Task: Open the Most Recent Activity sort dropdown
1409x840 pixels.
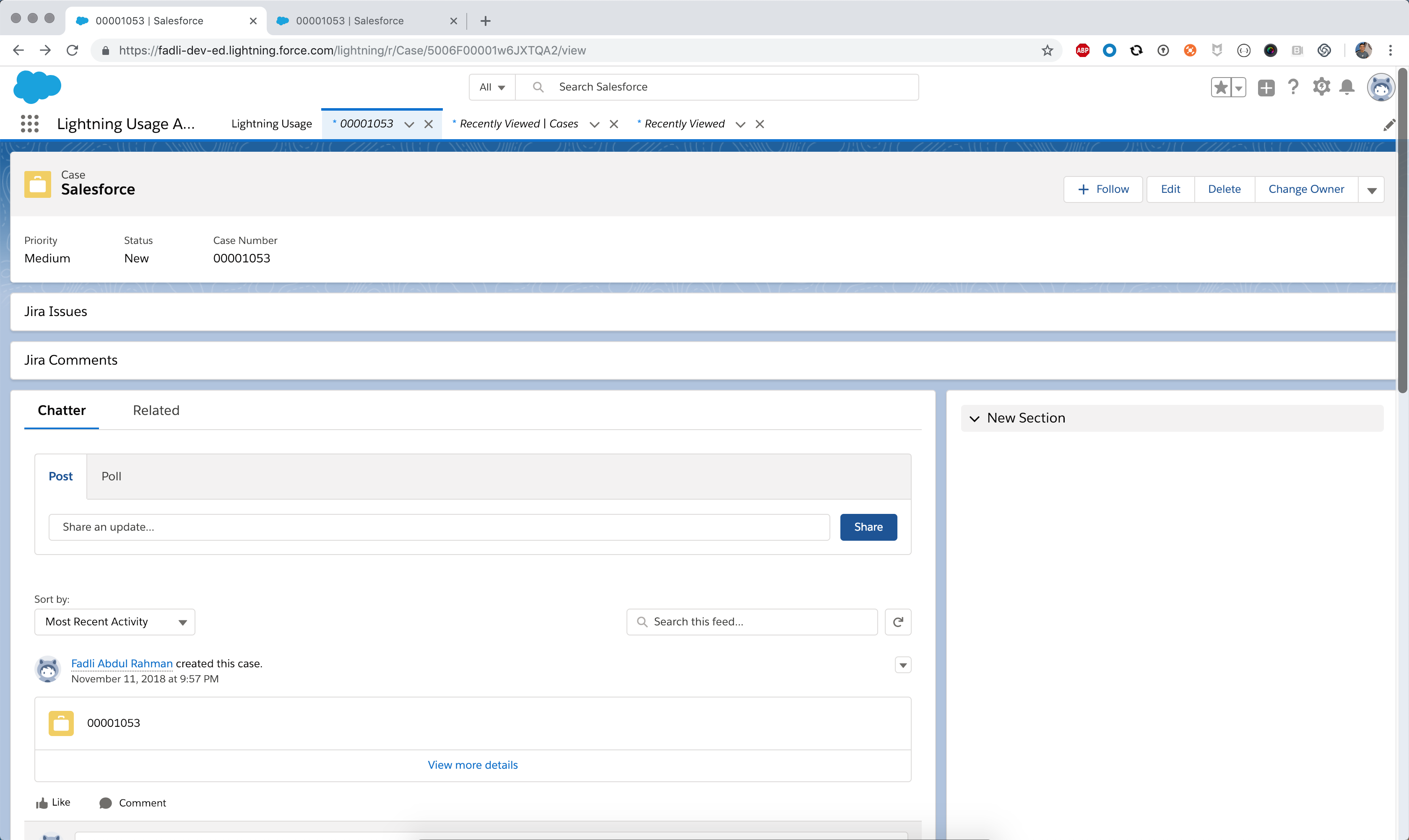Action: coord(115,622)
